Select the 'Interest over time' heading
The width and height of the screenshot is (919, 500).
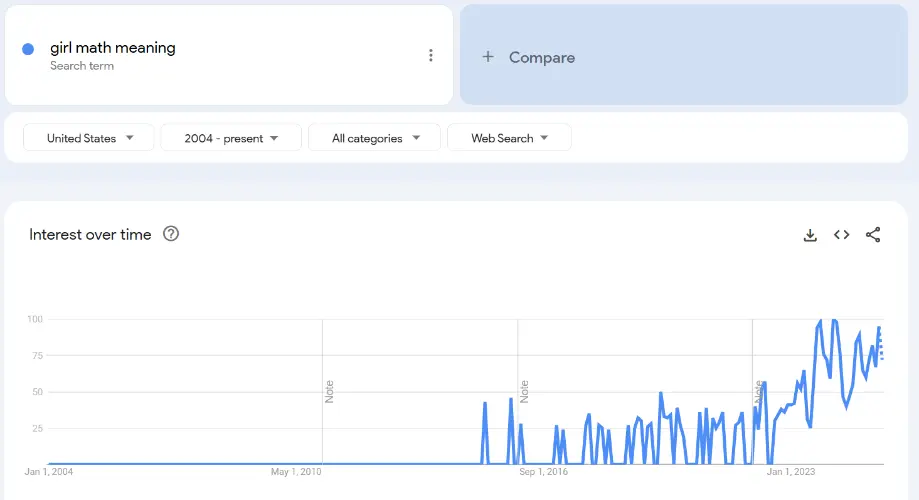[x=90, y=234]
